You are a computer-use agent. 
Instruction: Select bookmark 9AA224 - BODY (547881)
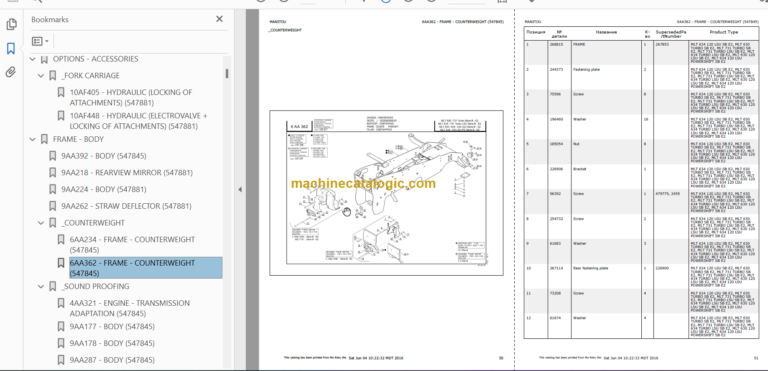(x=103, y=189)
